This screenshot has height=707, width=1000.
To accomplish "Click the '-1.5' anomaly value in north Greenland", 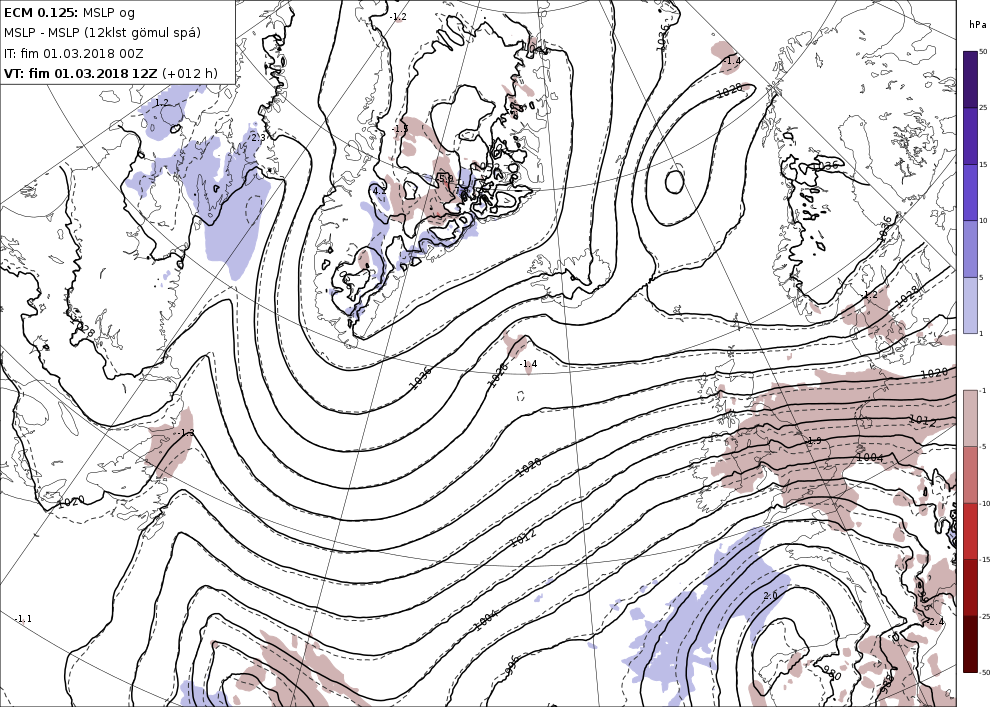I will 400,129.
